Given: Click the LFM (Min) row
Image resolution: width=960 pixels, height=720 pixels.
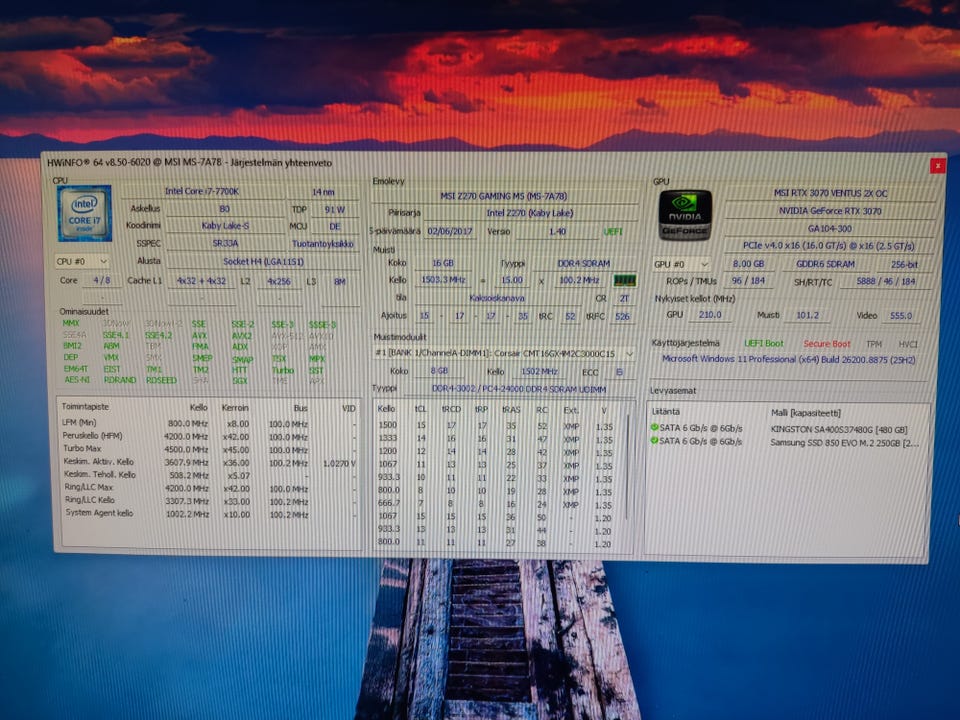Looking at the screenshot, I should point(209,424).
